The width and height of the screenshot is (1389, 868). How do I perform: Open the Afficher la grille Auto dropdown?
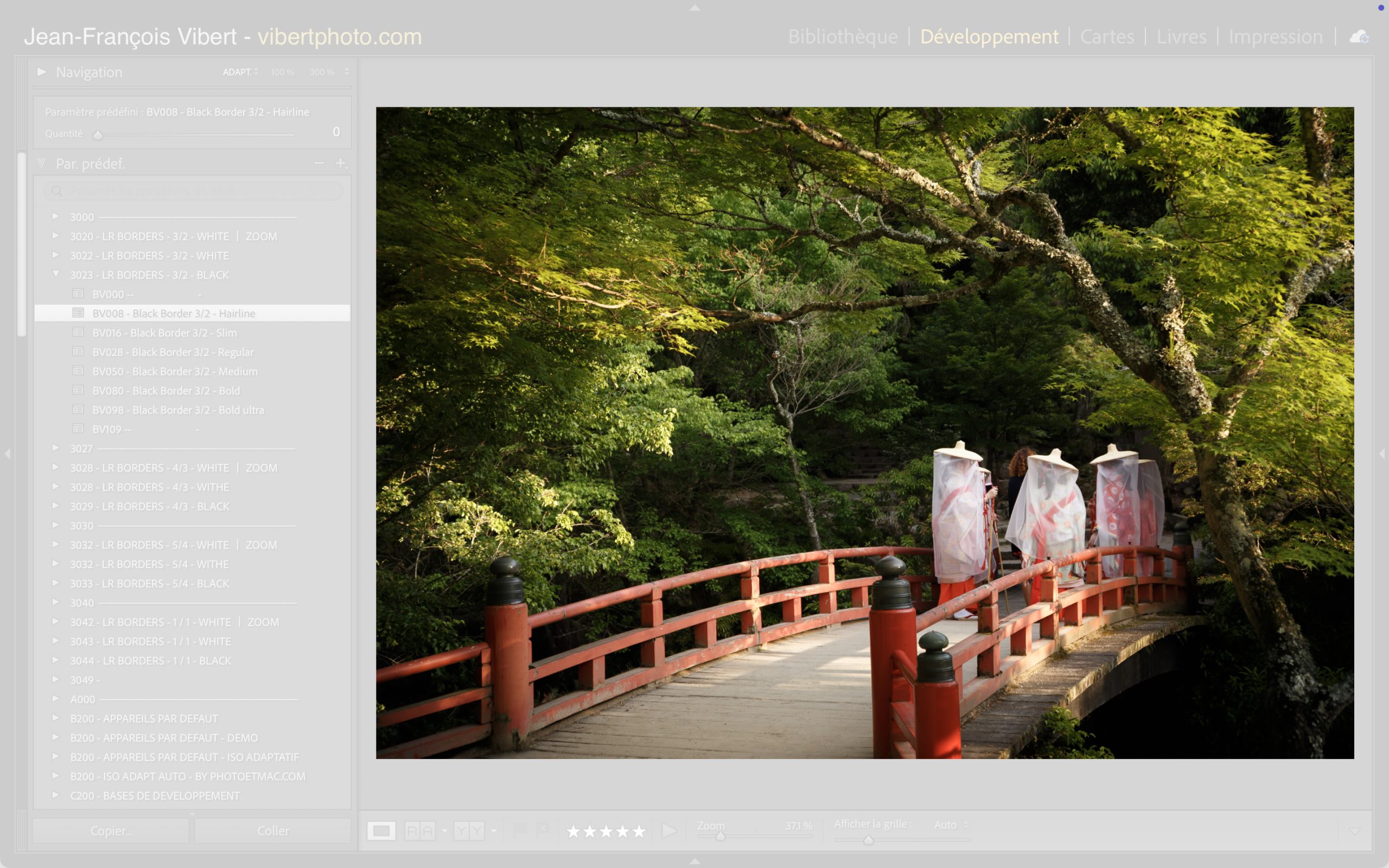pos(951,825)
